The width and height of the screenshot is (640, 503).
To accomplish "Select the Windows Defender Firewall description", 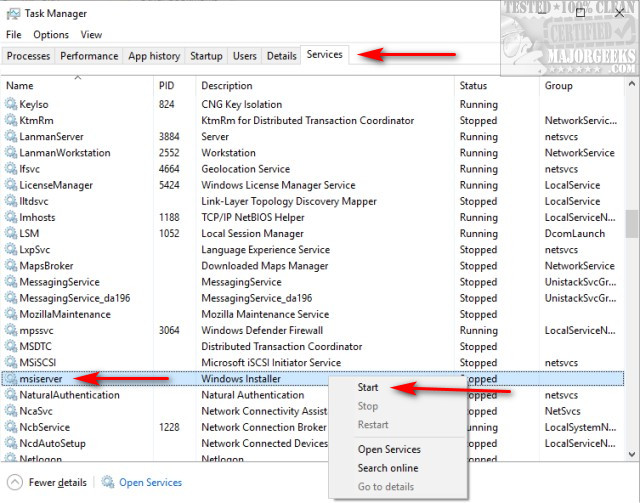I will click(262, 330).
